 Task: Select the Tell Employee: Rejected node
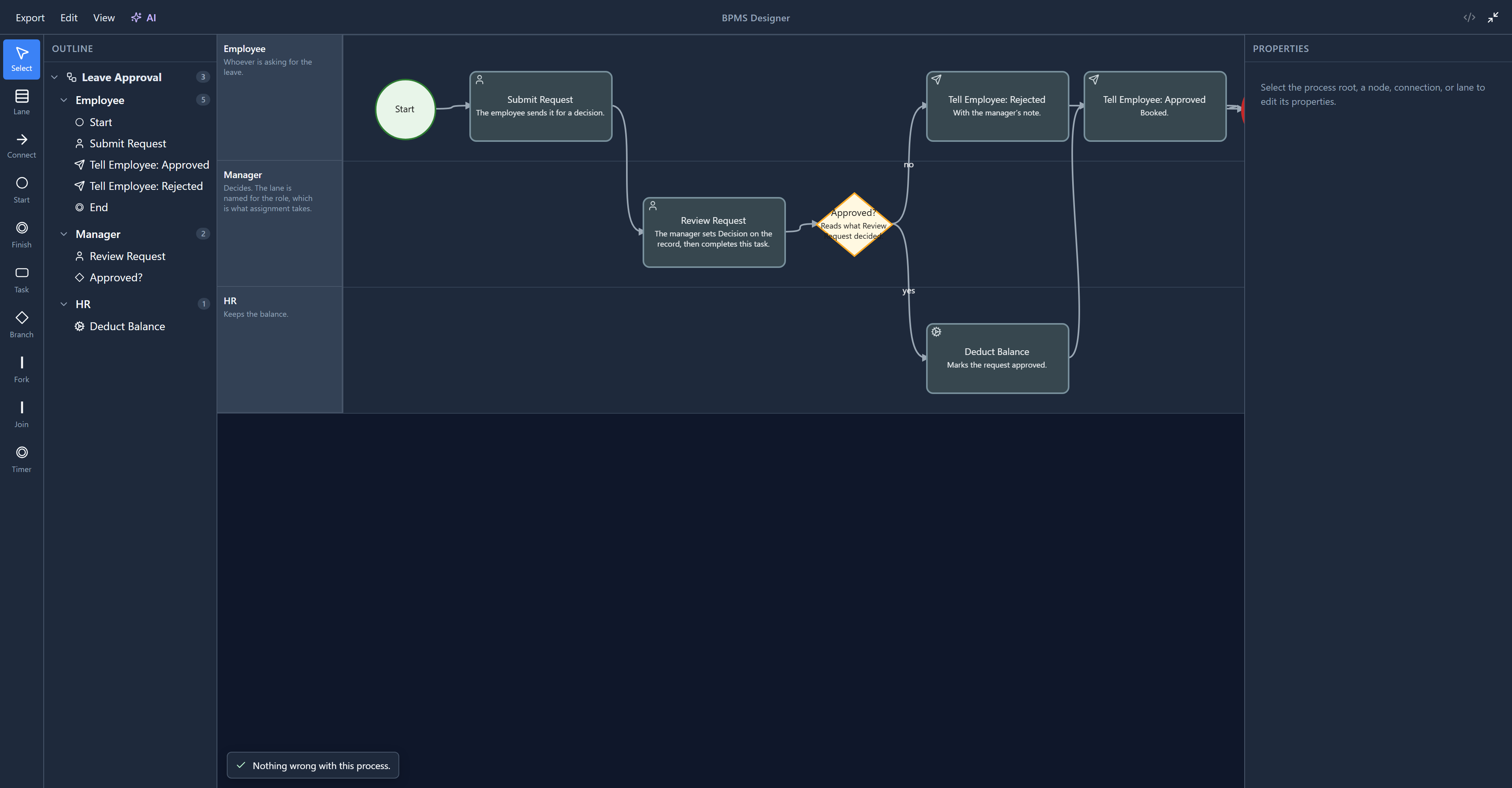(x=997, y=106)
